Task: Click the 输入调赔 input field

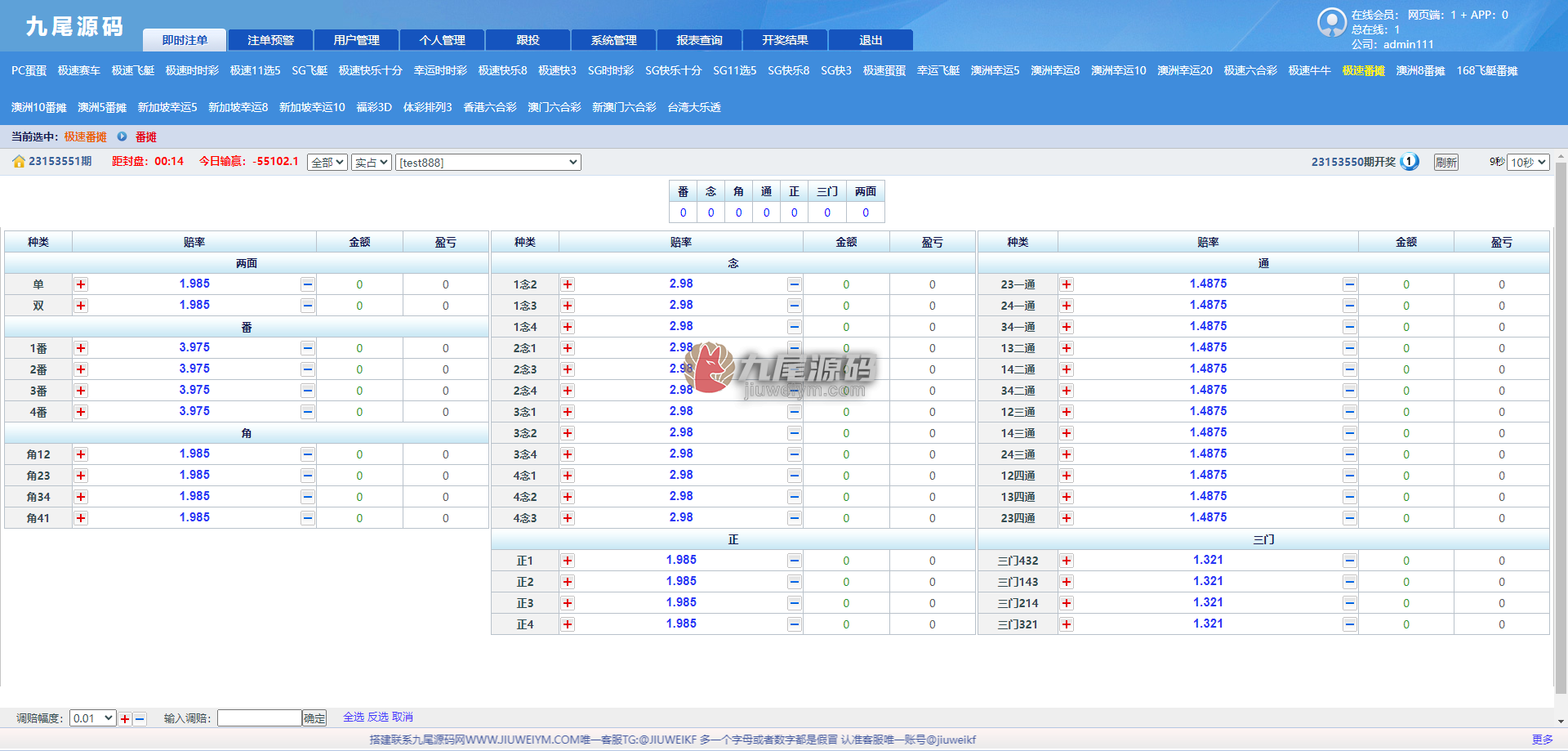Action: 260,718
